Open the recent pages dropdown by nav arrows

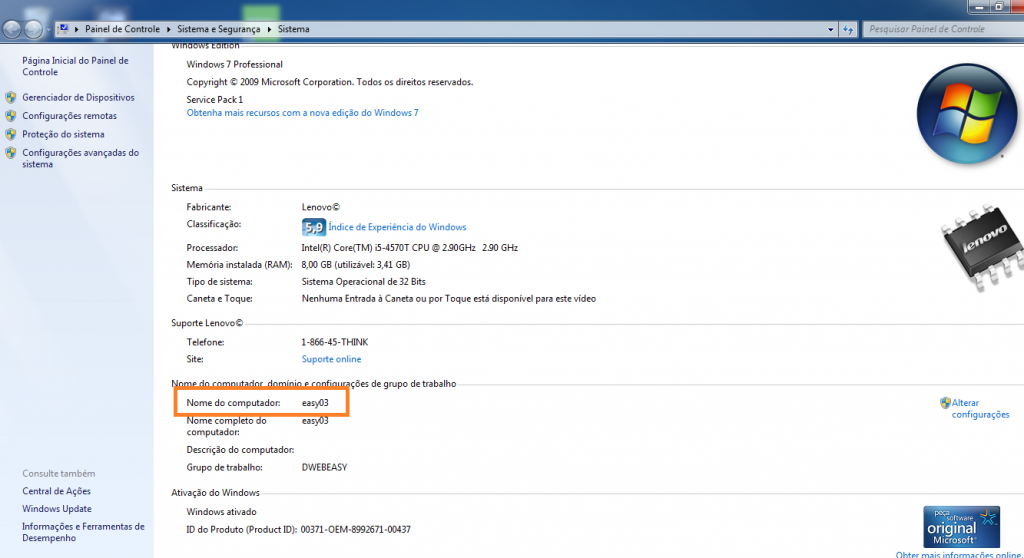pyautogui.click(x=48, y=29)
